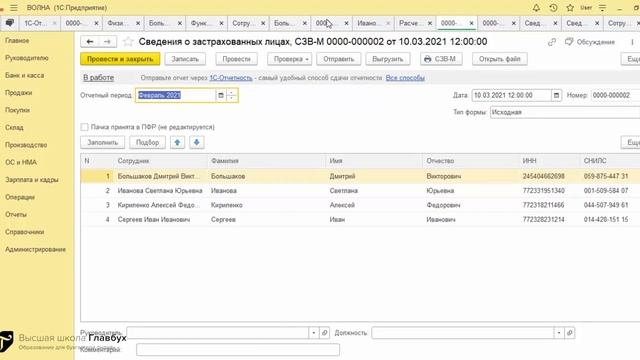Image resolution: width=640 pixels, height=360 pixels.
Task: Open Зарплата и кадры section
Action: point(31,180)
